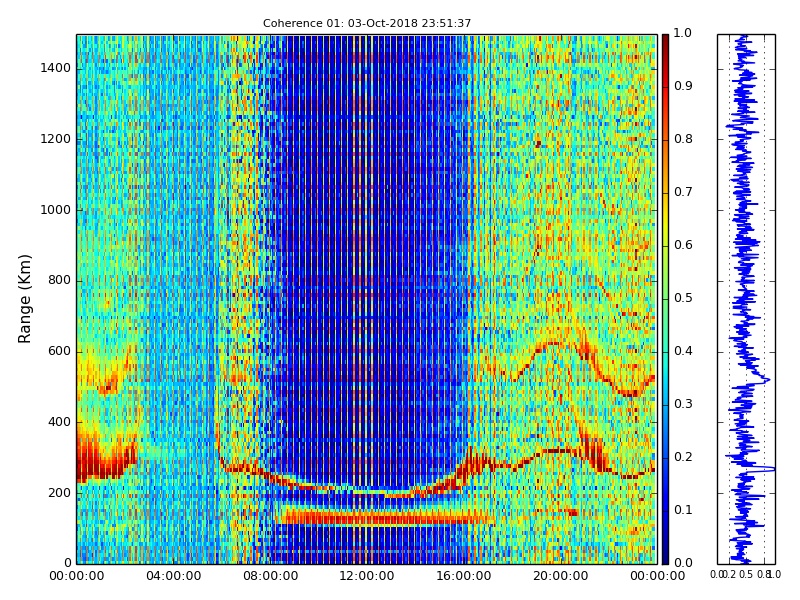Click the 'Range (Km)' y-axis label
The image size is (800, 600).
tap(24, 299)
